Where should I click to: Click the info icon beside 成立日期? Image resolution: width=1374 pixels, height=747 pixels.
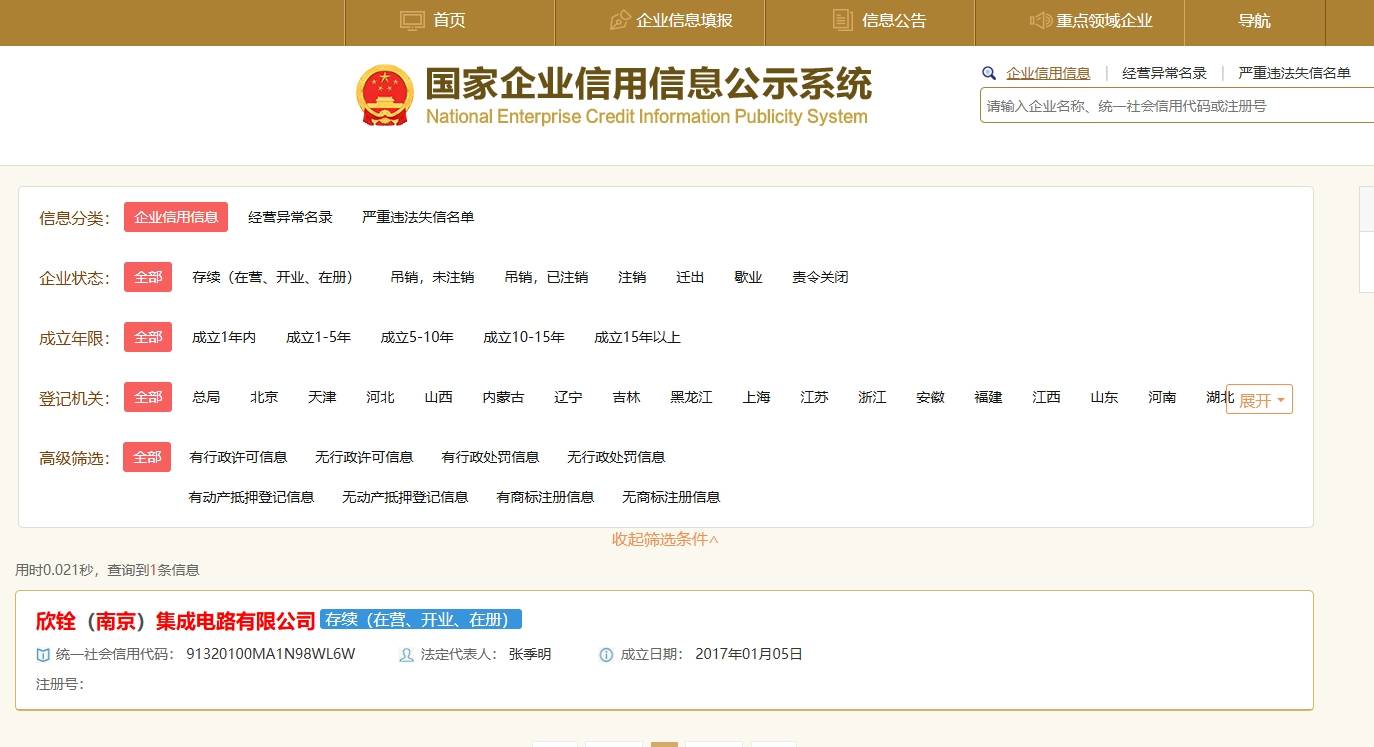click(x=606, y=655)
